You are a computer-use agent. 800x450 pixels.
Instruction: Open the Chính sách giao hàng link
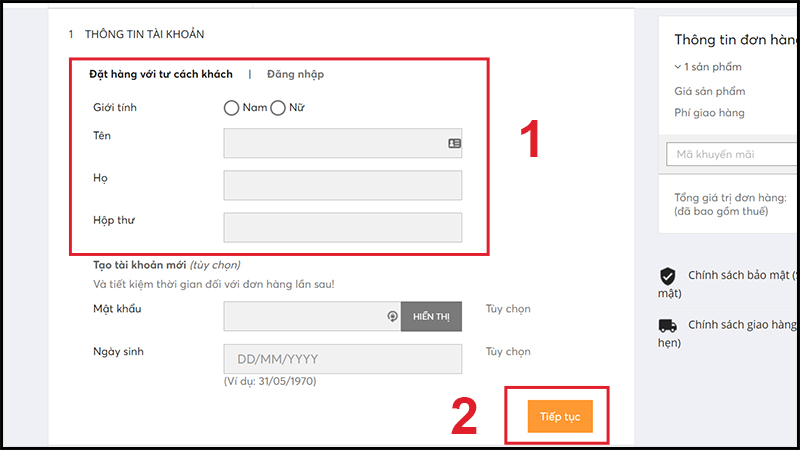742,325
